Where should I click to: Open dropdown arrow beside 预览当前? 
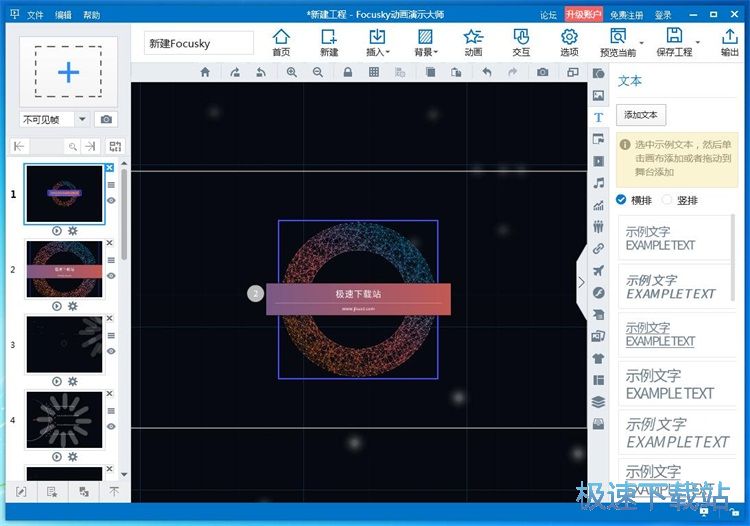pos(641,43)
